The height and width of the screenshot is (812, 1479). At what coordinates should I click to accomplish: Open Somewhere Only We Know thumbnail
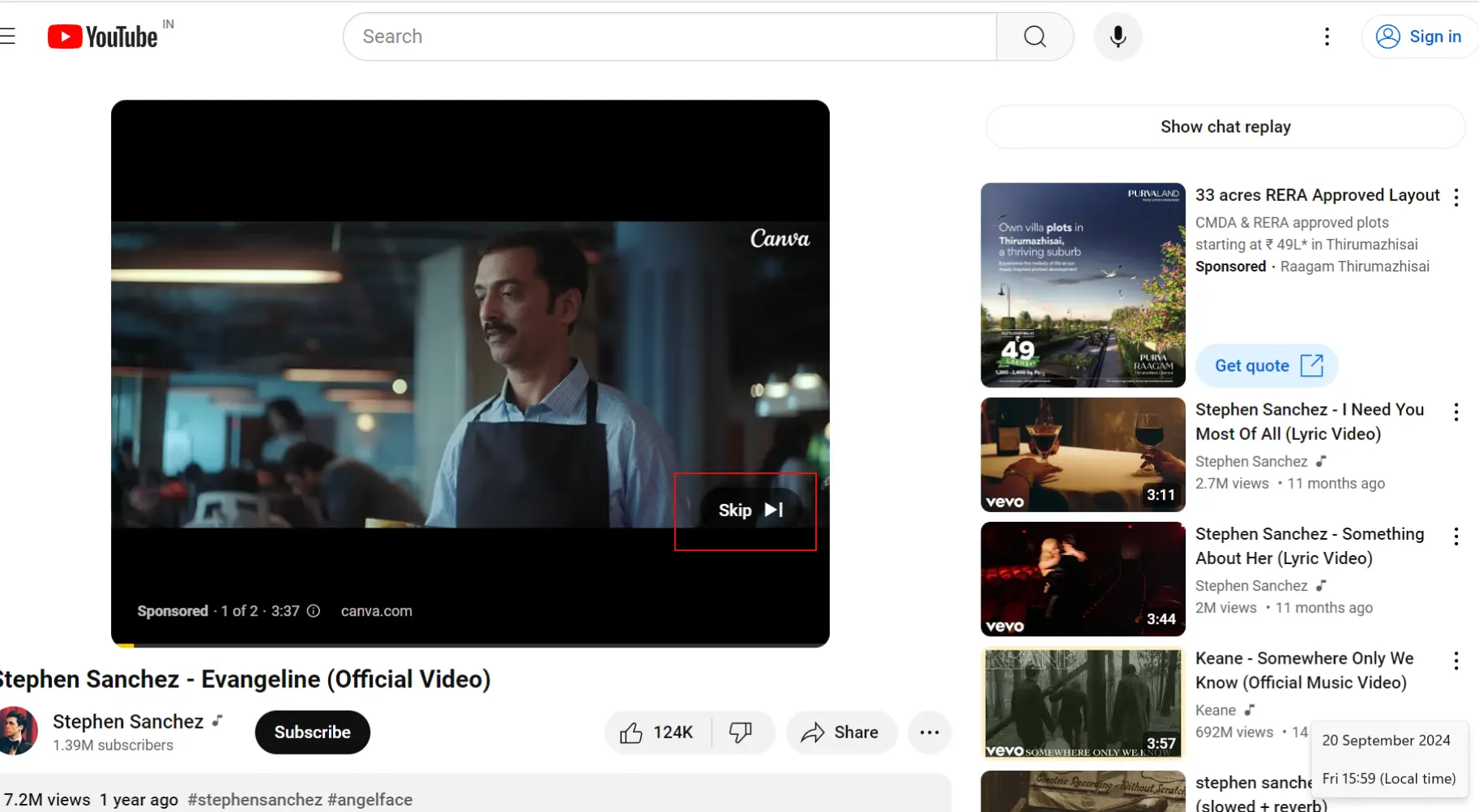coord(1083,703)
